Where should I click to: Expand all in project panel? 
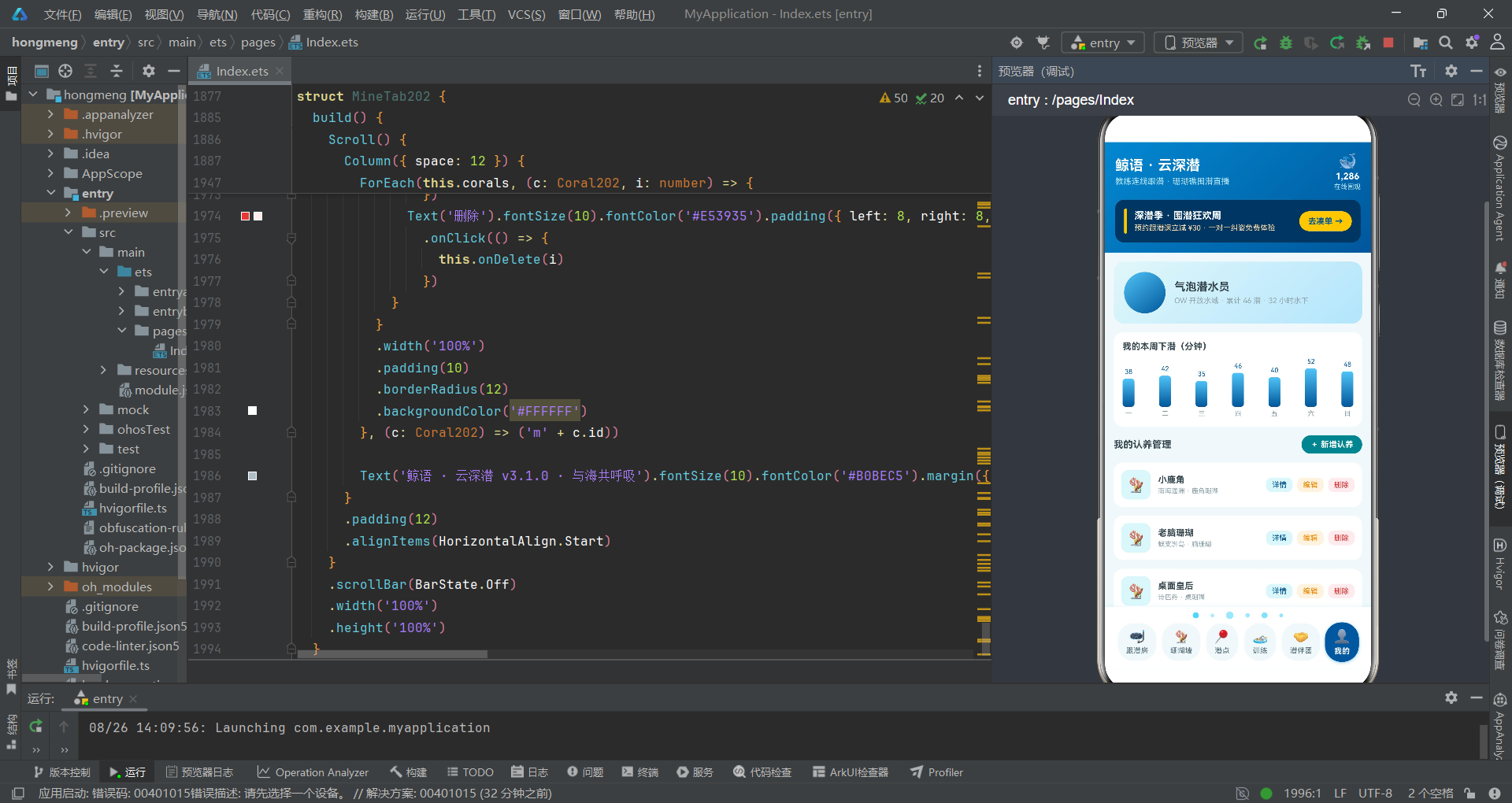point(91,71)
